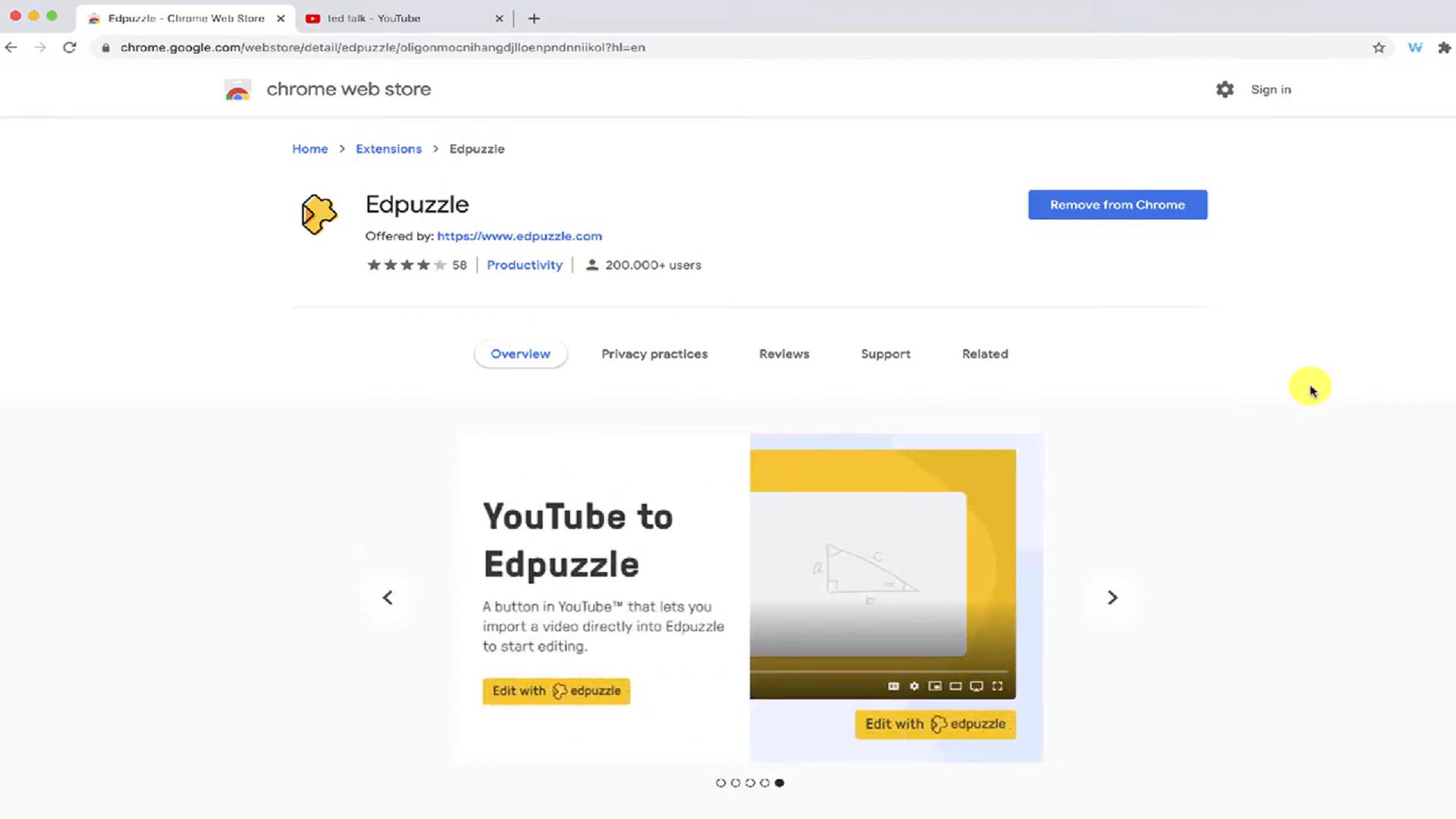Click the 58 ratings count
The image size is (1456, 819).
[x=460, y=265]
